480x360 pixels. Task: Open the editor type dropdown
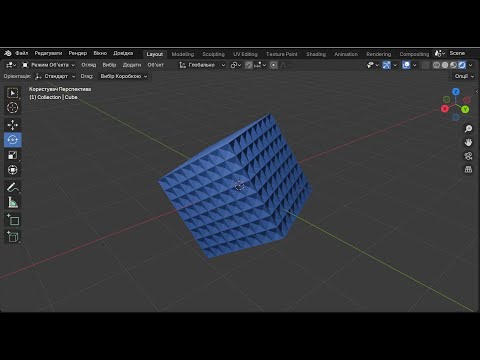point(11,65)
